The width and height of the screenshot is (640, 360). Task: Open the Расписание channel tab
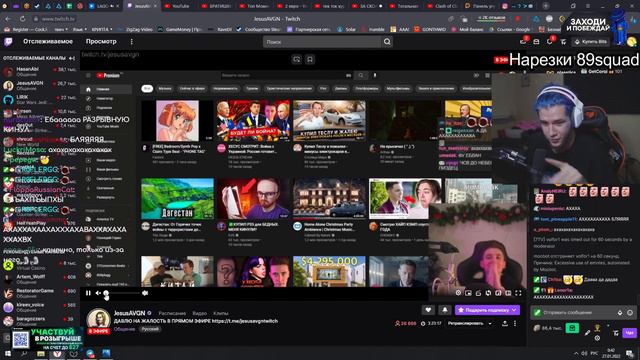(x=172, y=313)
